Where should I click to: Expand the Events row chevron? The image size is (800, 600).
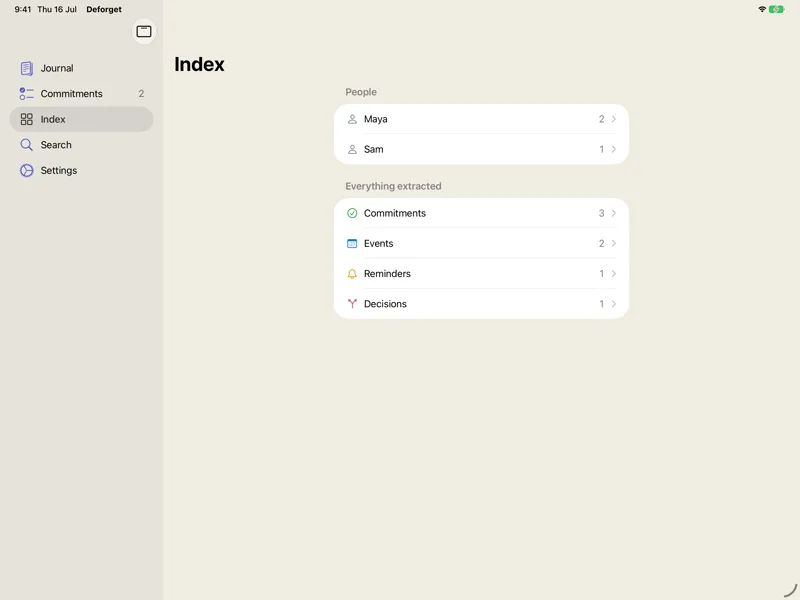point(614,243)
